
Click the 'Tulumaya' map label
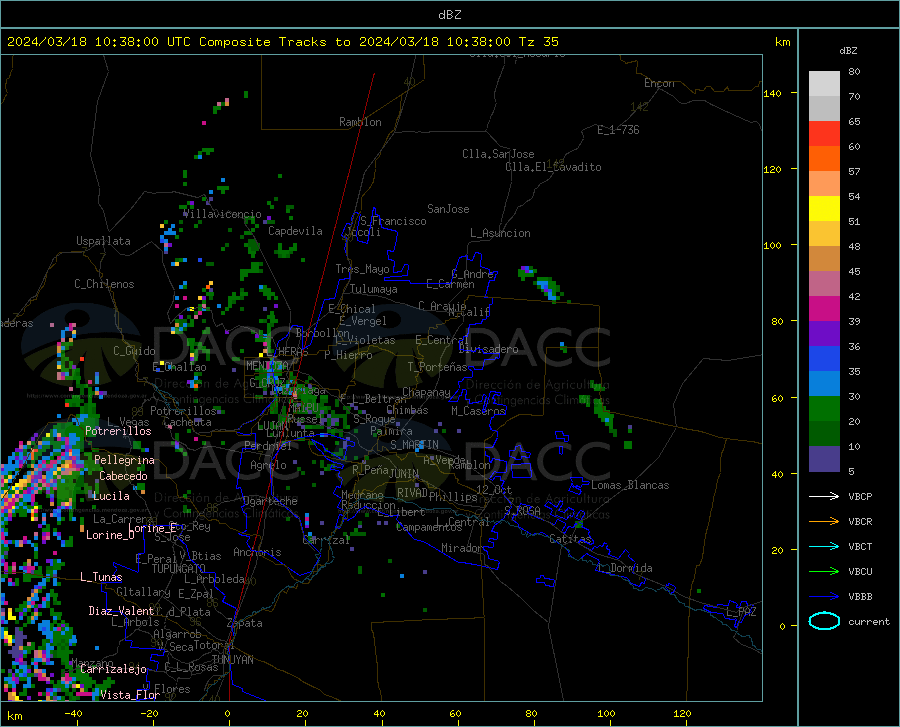tap(374, 289)
